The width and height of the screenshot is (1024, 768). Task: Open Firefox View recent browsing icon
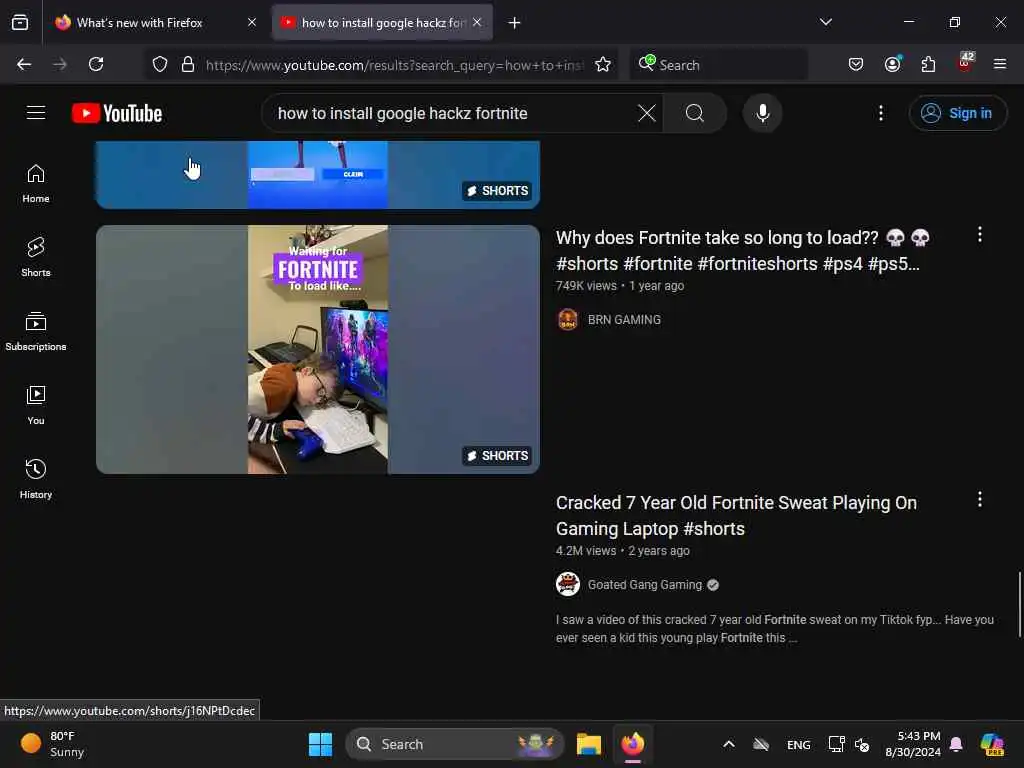pos(20,23)
